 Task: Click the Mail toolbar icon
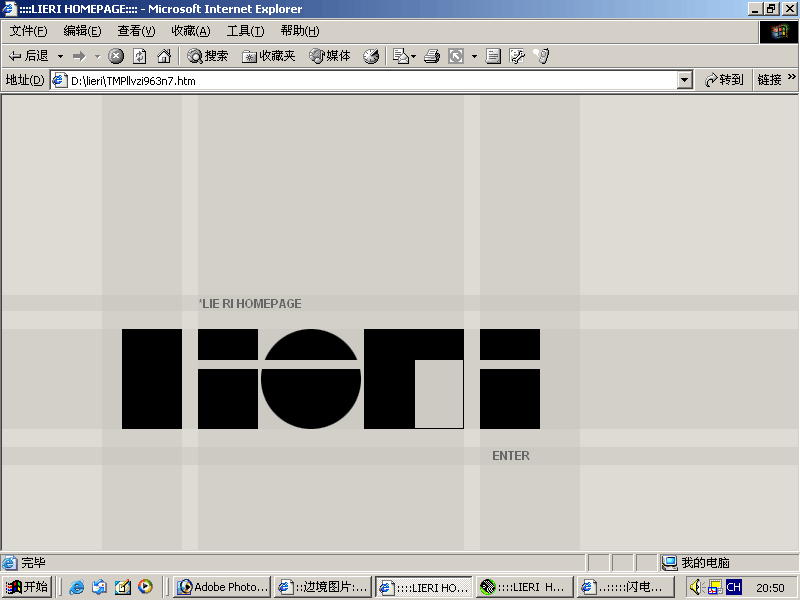[400, 56]
